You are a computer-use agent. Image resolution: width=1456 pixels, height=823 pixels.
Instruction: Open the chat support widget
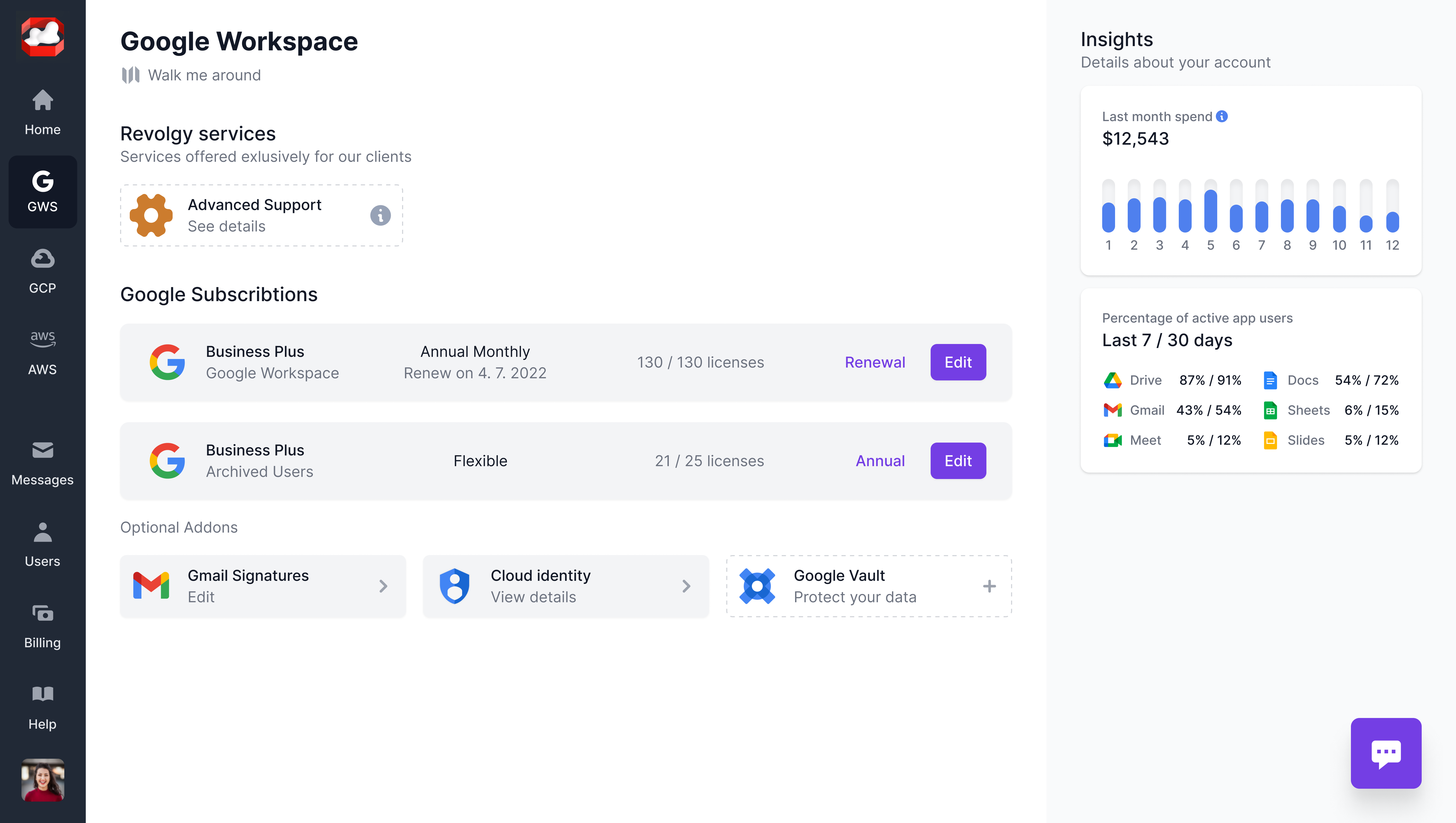coord(1386,753)
